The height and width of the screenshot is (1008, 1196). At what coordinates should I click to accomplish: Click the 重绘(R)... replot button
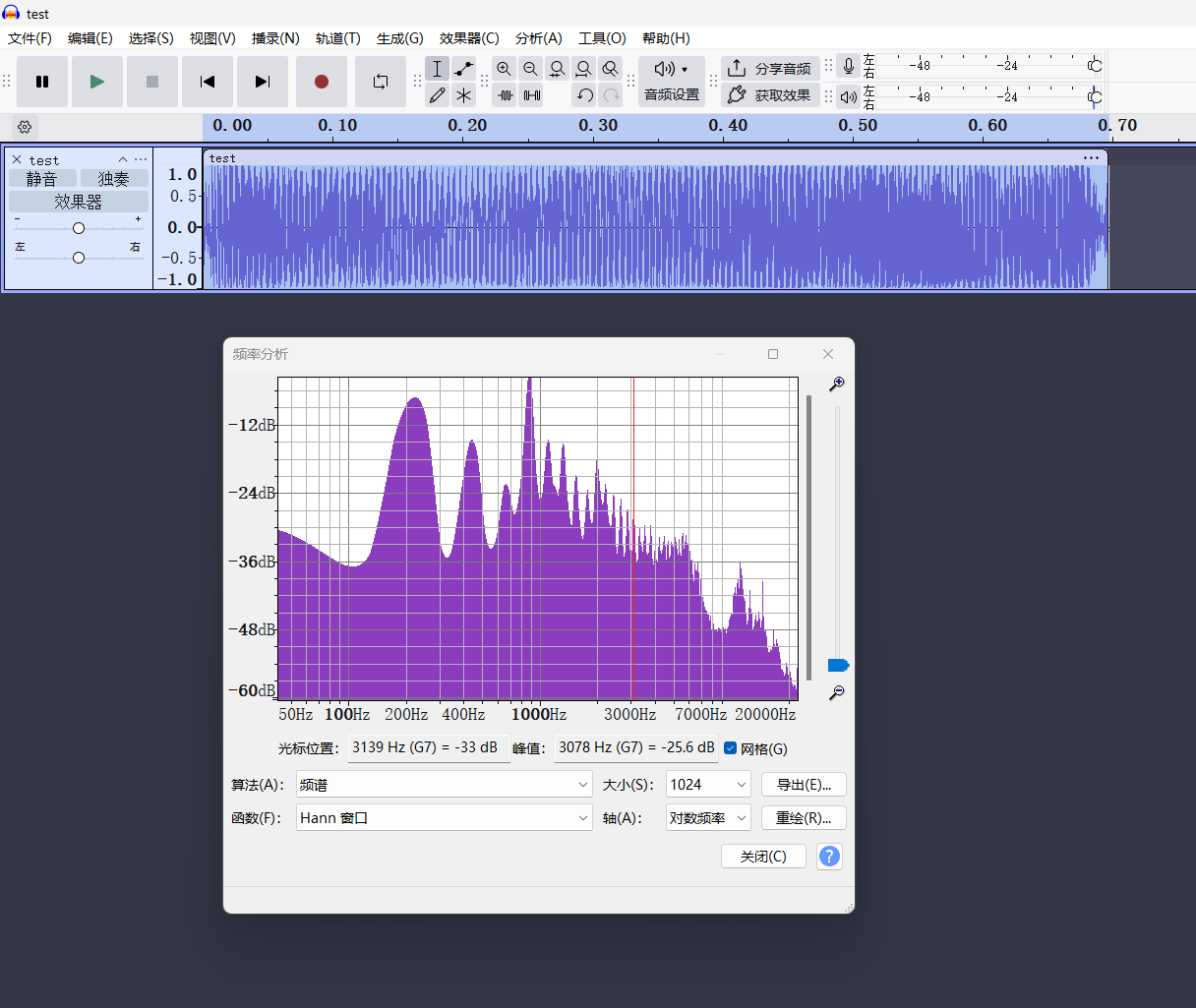(804, 818)
